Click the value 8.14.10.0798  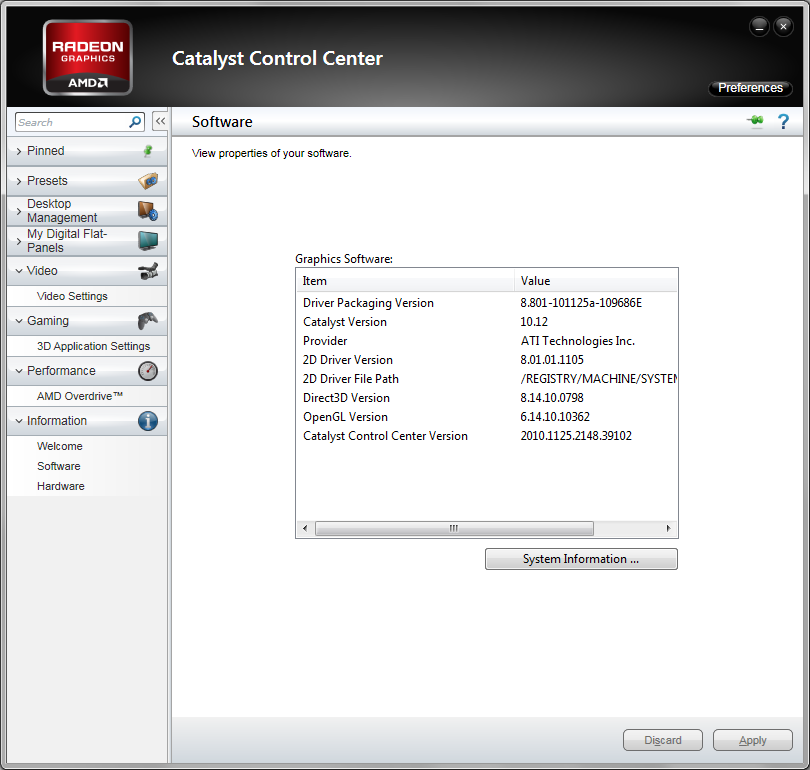(x=552, y=398)
